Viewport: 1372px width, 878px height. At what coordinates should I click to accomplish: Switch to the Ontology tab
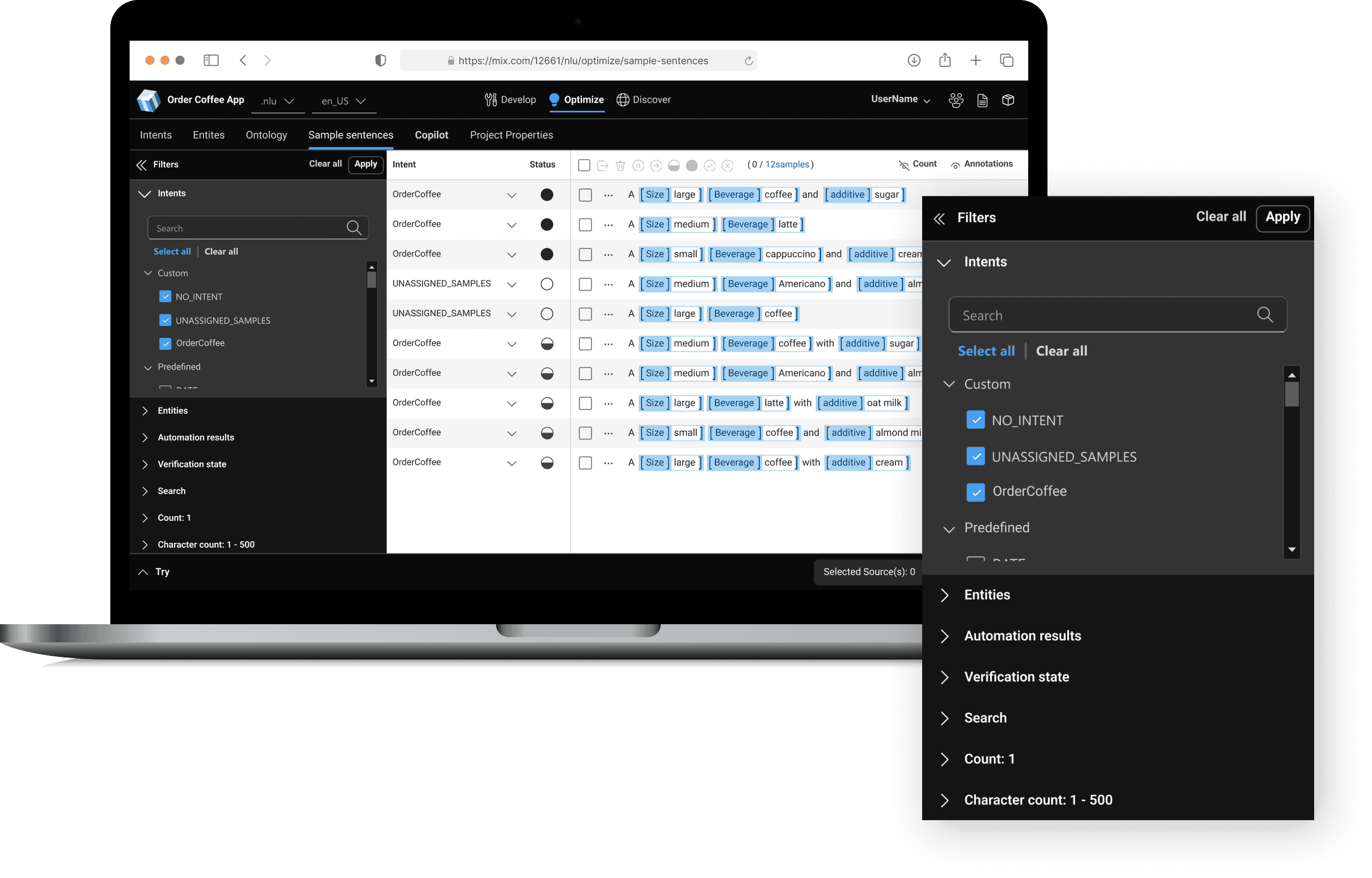266,135
